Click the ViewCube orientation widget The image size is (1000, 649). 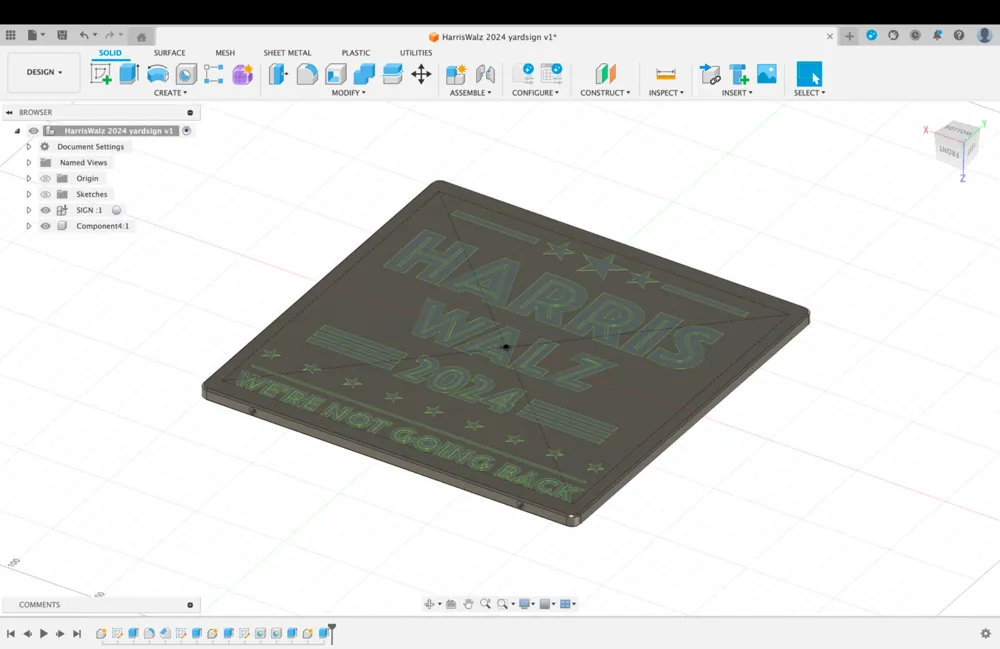(957, 144)
